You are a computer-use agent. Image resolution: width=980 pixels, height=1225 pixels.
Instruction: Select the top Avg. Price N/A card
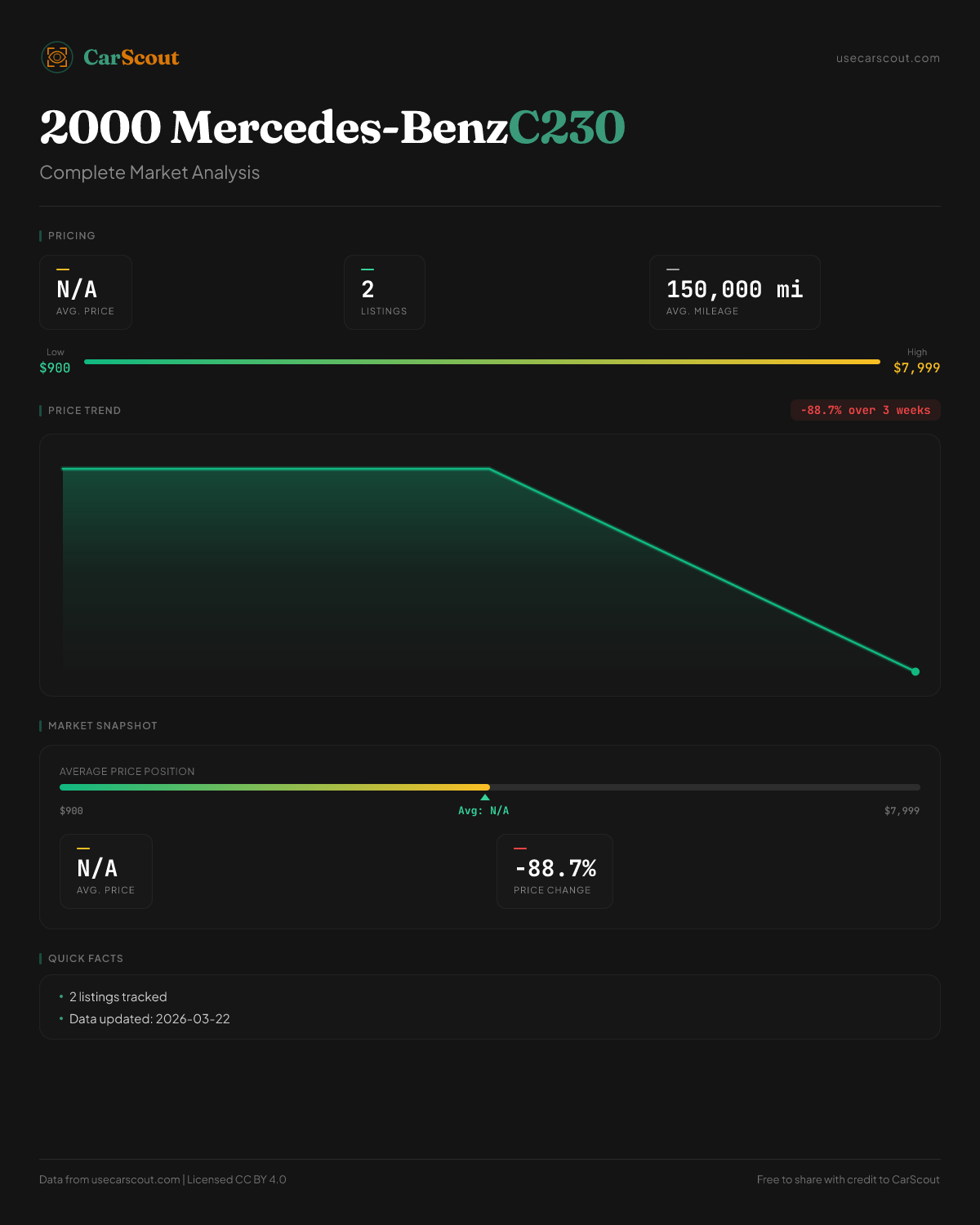click(x=86, y=292)
